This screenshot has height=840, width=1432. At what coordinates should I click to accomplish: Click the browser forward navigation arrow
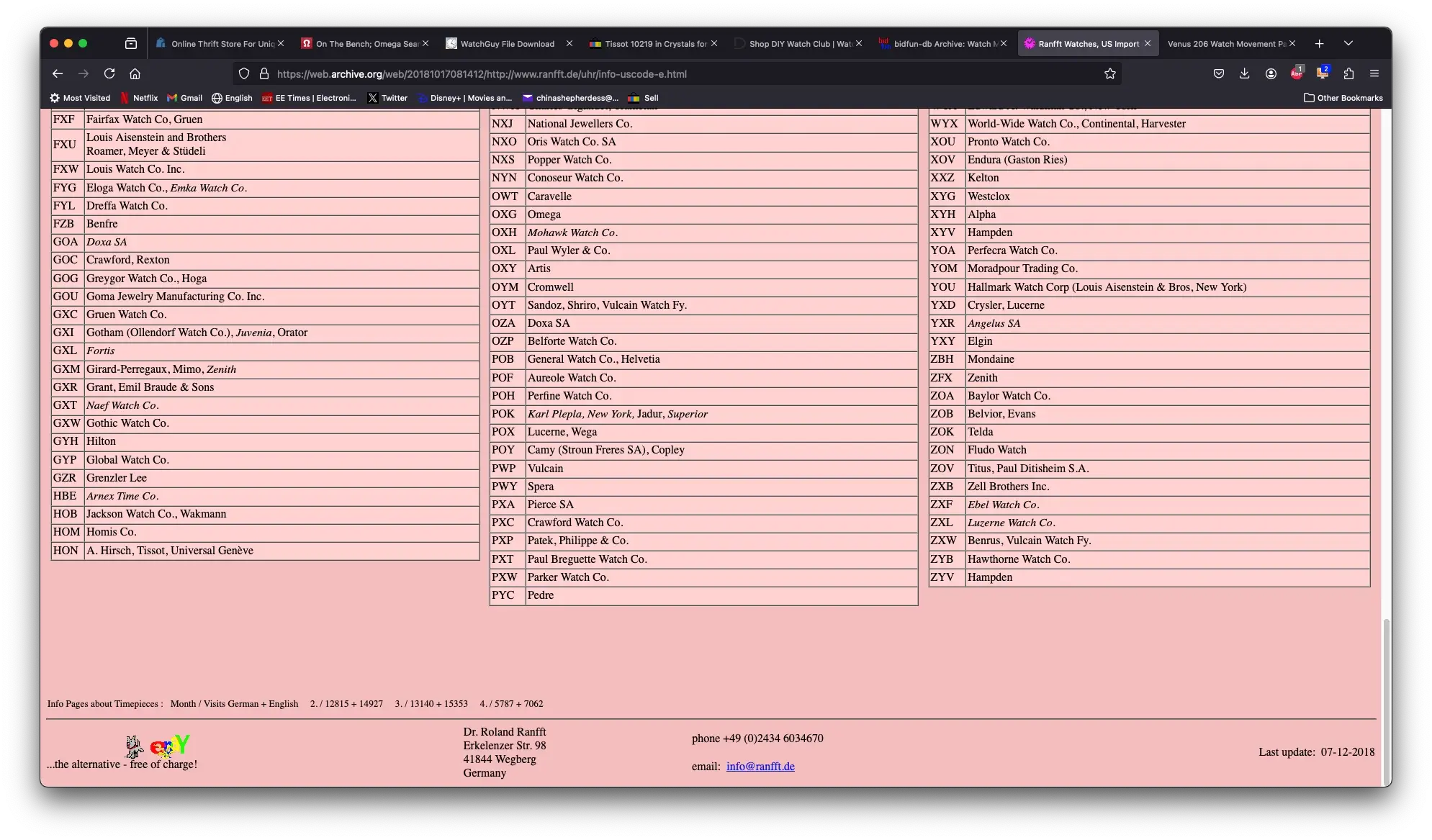coord(83,73)
